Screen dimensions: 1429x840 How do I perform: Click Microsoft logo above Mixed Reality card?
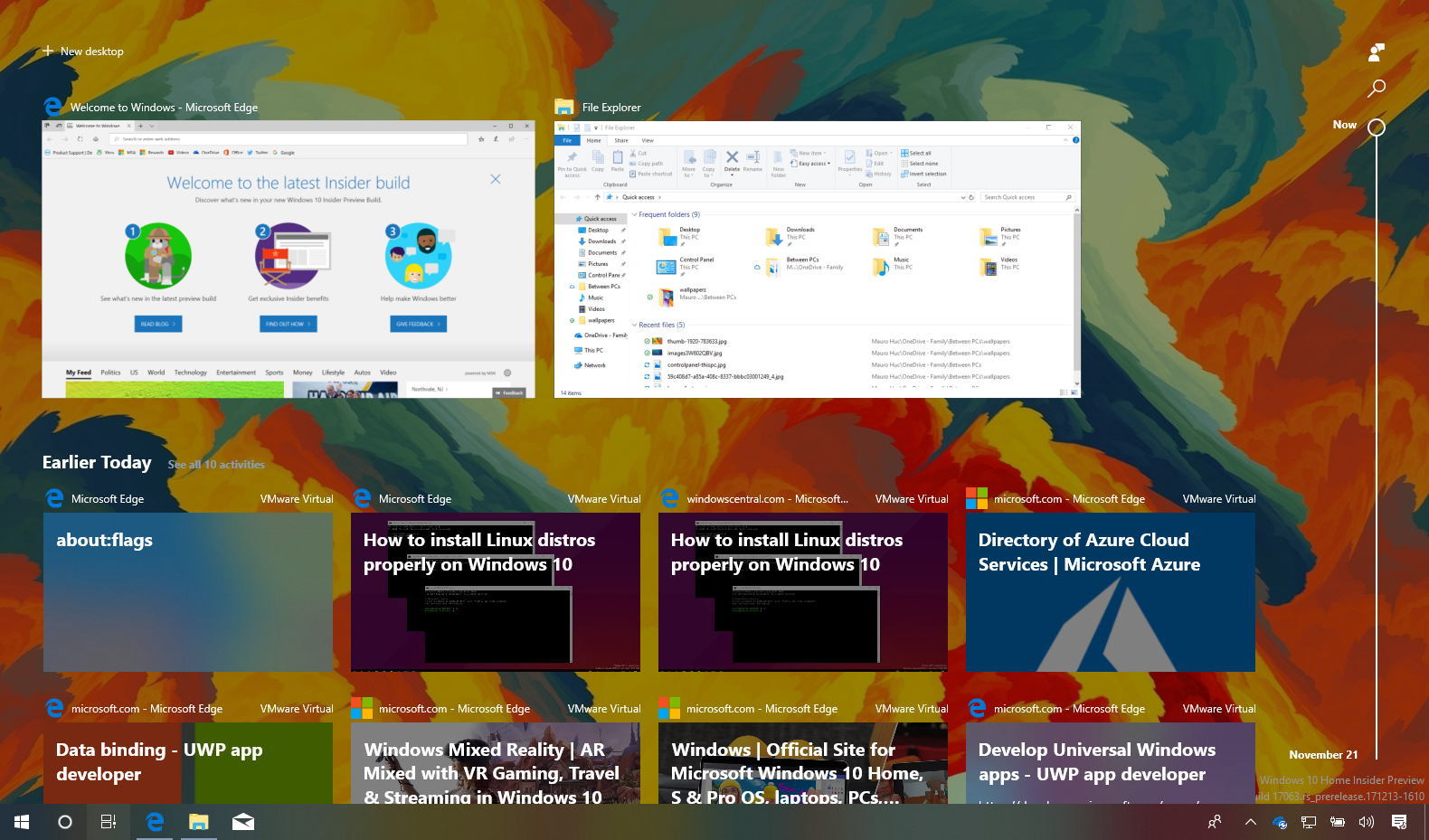[362, 708]
